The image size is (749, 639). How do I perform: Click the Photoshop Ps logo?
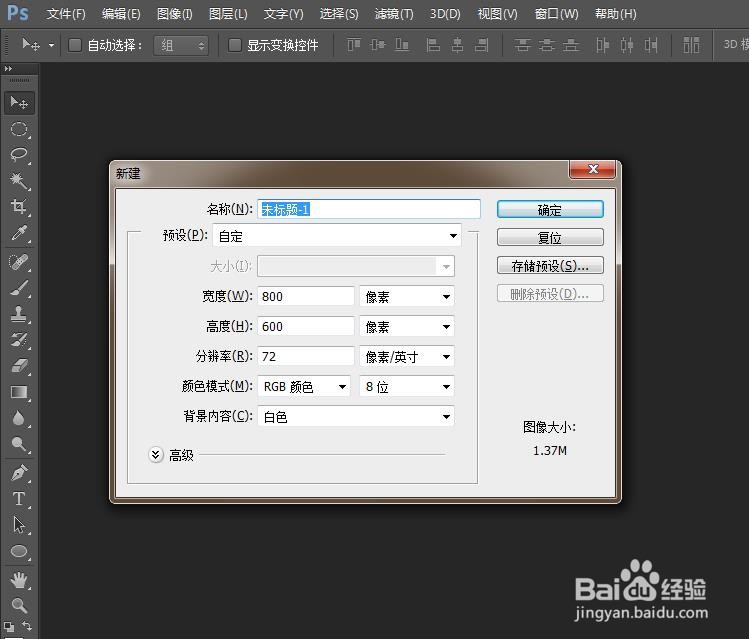pyautogui.click(x=18, y=13)
